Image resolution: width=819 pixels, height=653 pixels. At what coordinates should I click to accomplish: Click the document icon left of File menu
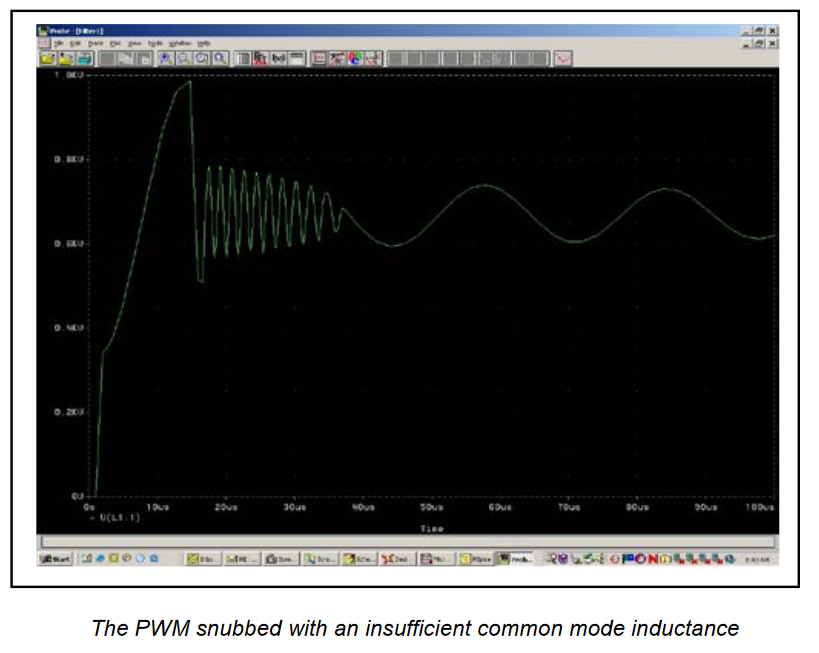[x=44, y=43]
